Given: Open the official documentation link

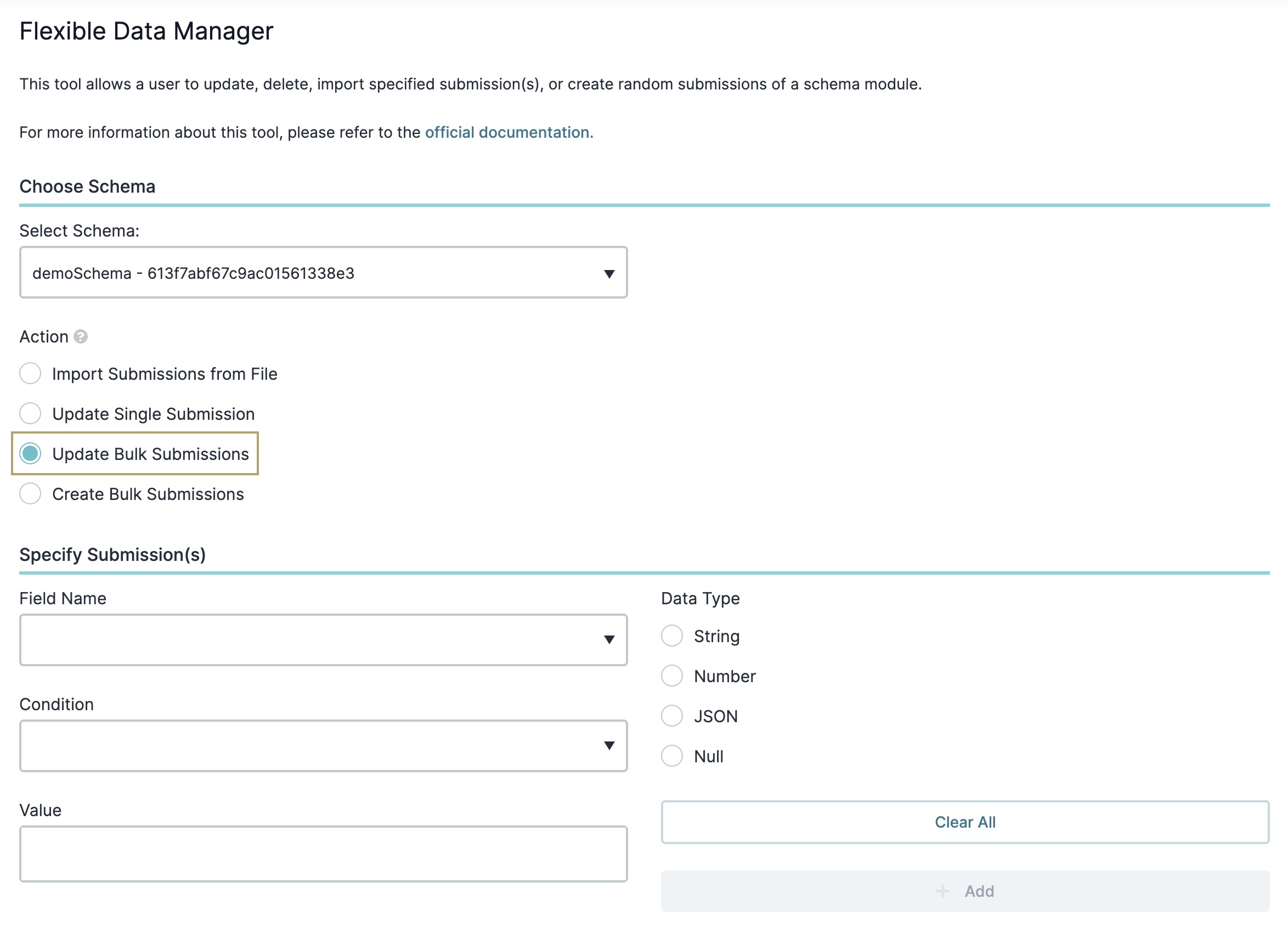Looking at the screenshot, I should coord(509,132).
